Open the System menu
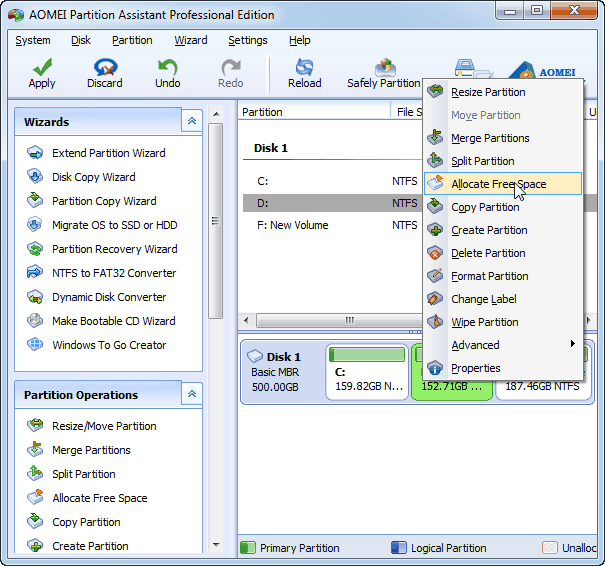Image resolution: width=605 pixels, height=566 pixels. tap(33, 40)
